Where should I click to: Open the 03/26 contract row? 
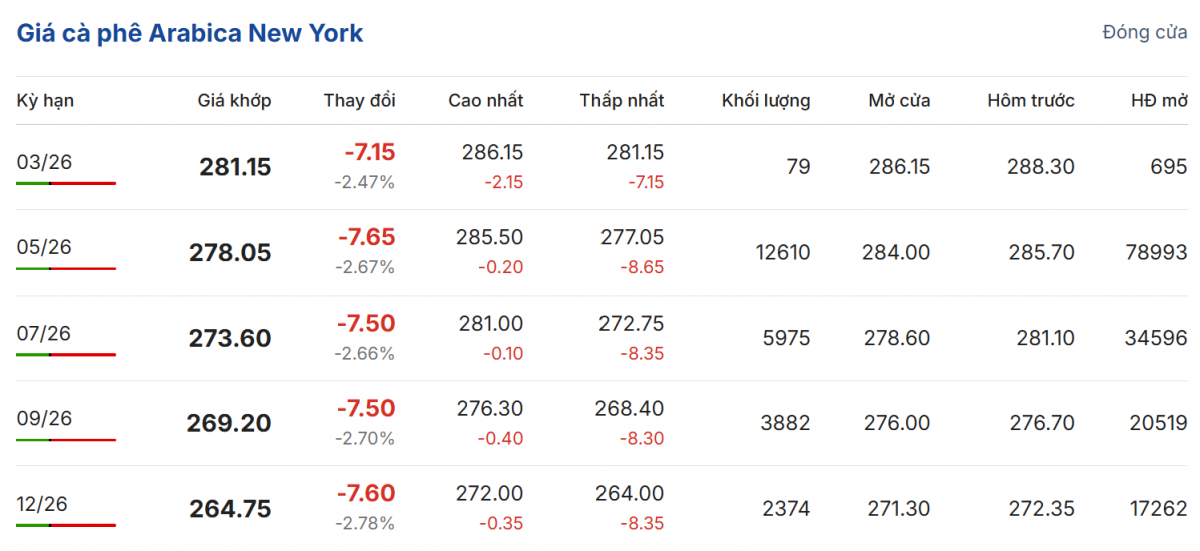pos(45,162)
